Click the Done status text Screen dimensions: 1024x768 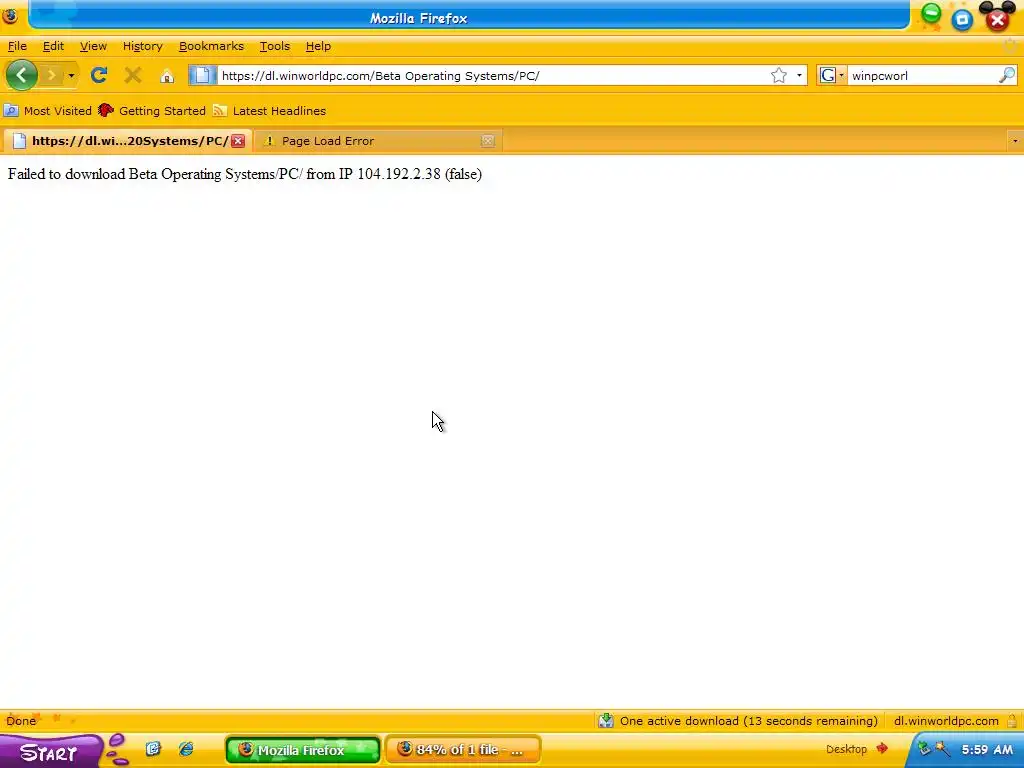point(21,721)
